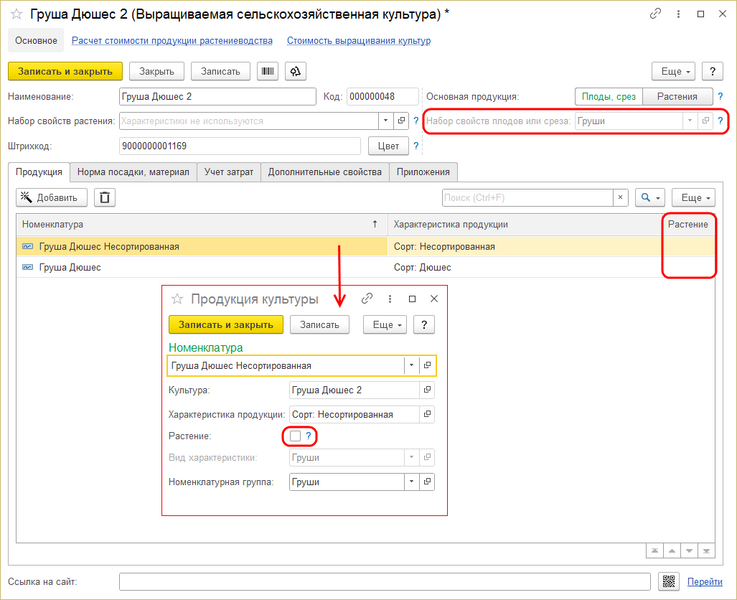Click the search magnifier button above the table
Image resolution: width=737 pixels, height=600 pixels.
coord(651,198)
